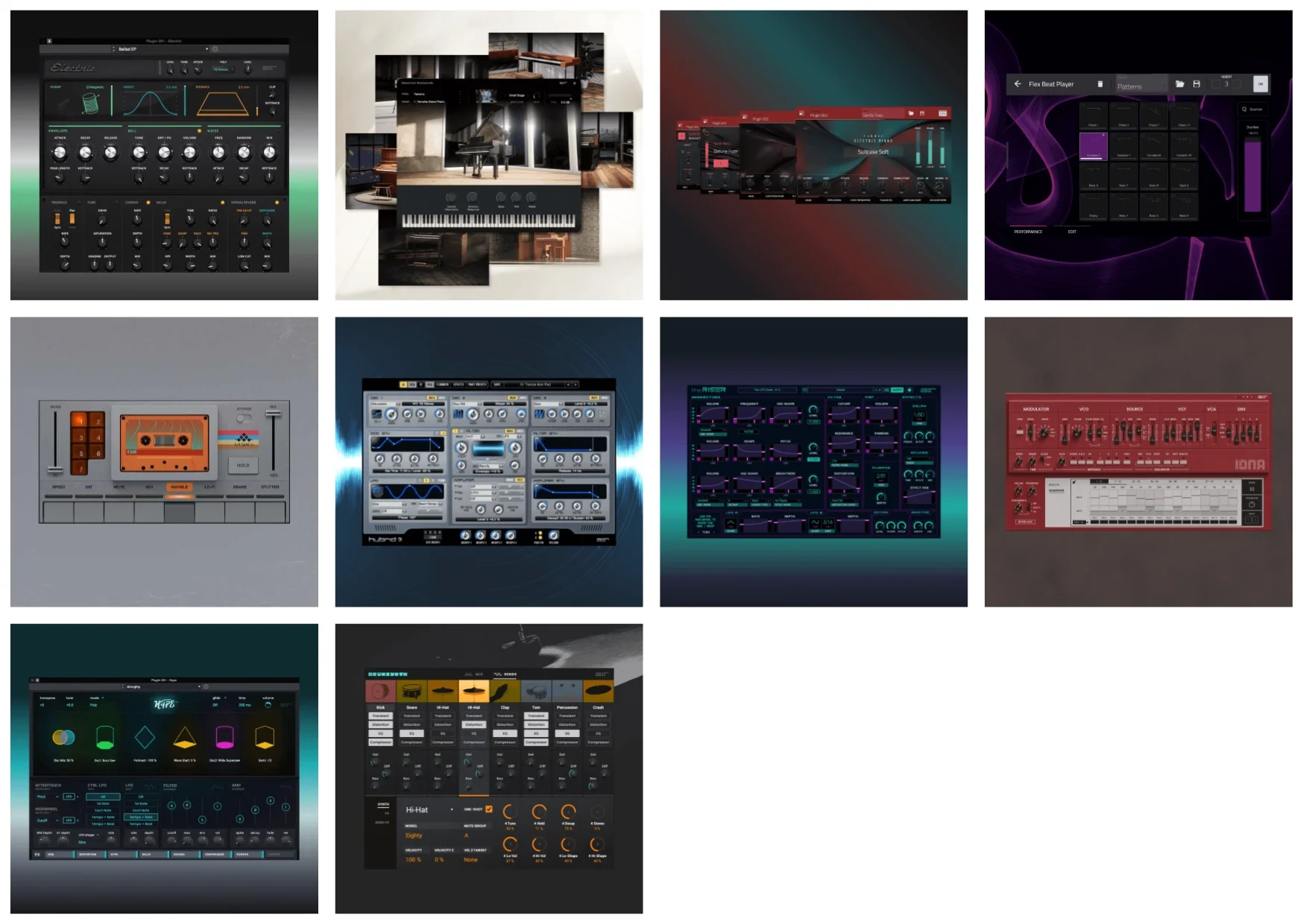The height and width of the screenshot is (924, 1303).
Task: Enable the ONE-SHOT checkbox for the Hi-Hat
Action: [x=488, y=809]
